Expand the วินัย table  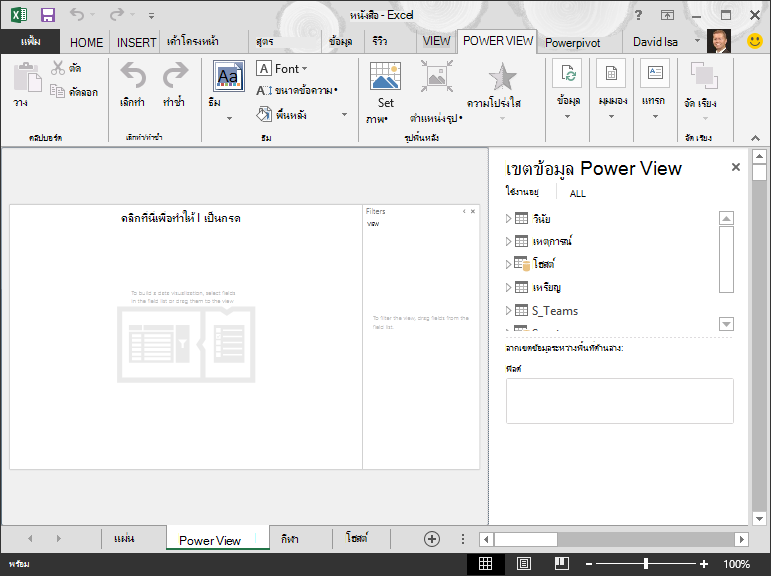coord(508,219)
